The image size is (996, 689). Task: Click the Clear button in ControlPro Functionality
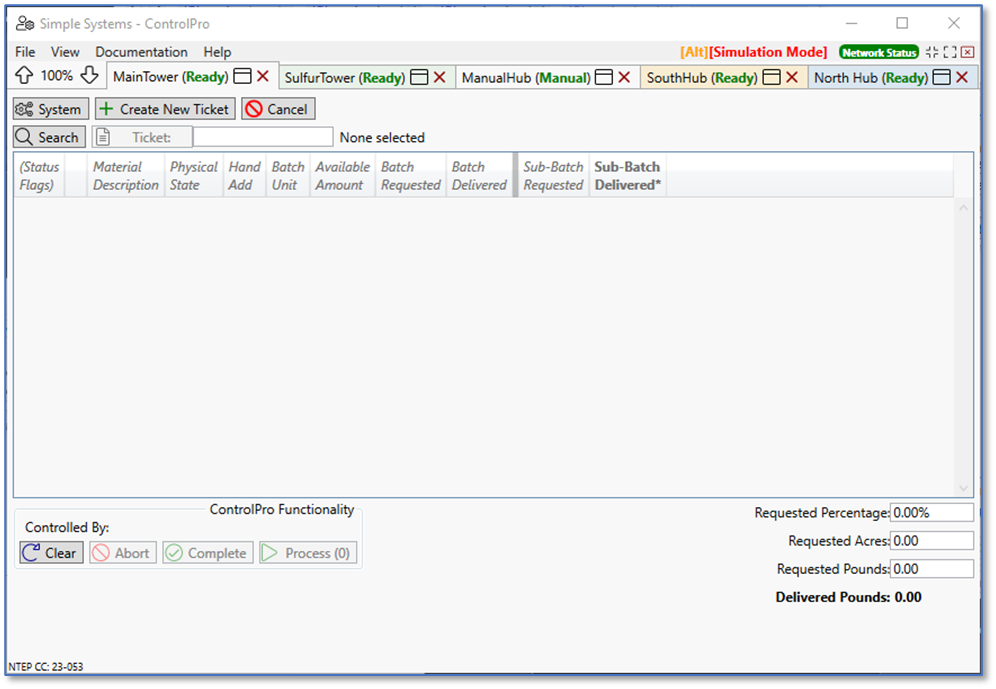click(51, 553)
